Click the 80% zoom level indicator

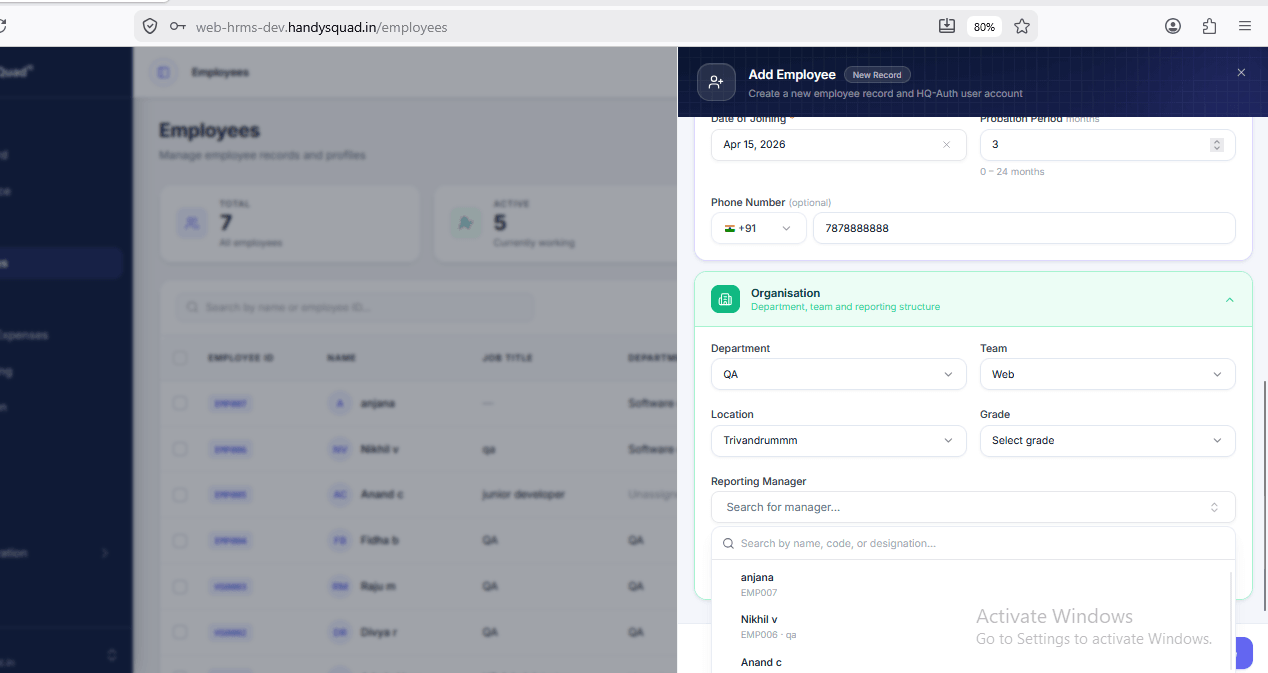click(x=983, y=27)
